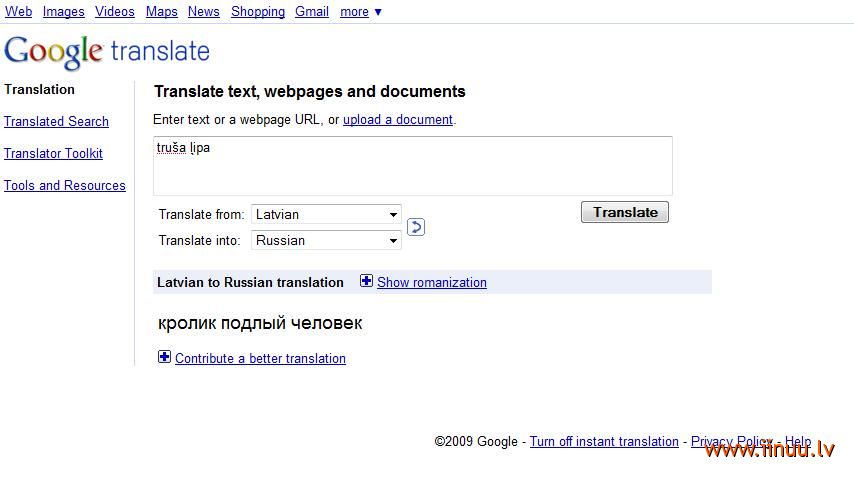The image size is (854, 481).
Task: Open Maps in top navigation
Action: point(162,11)
